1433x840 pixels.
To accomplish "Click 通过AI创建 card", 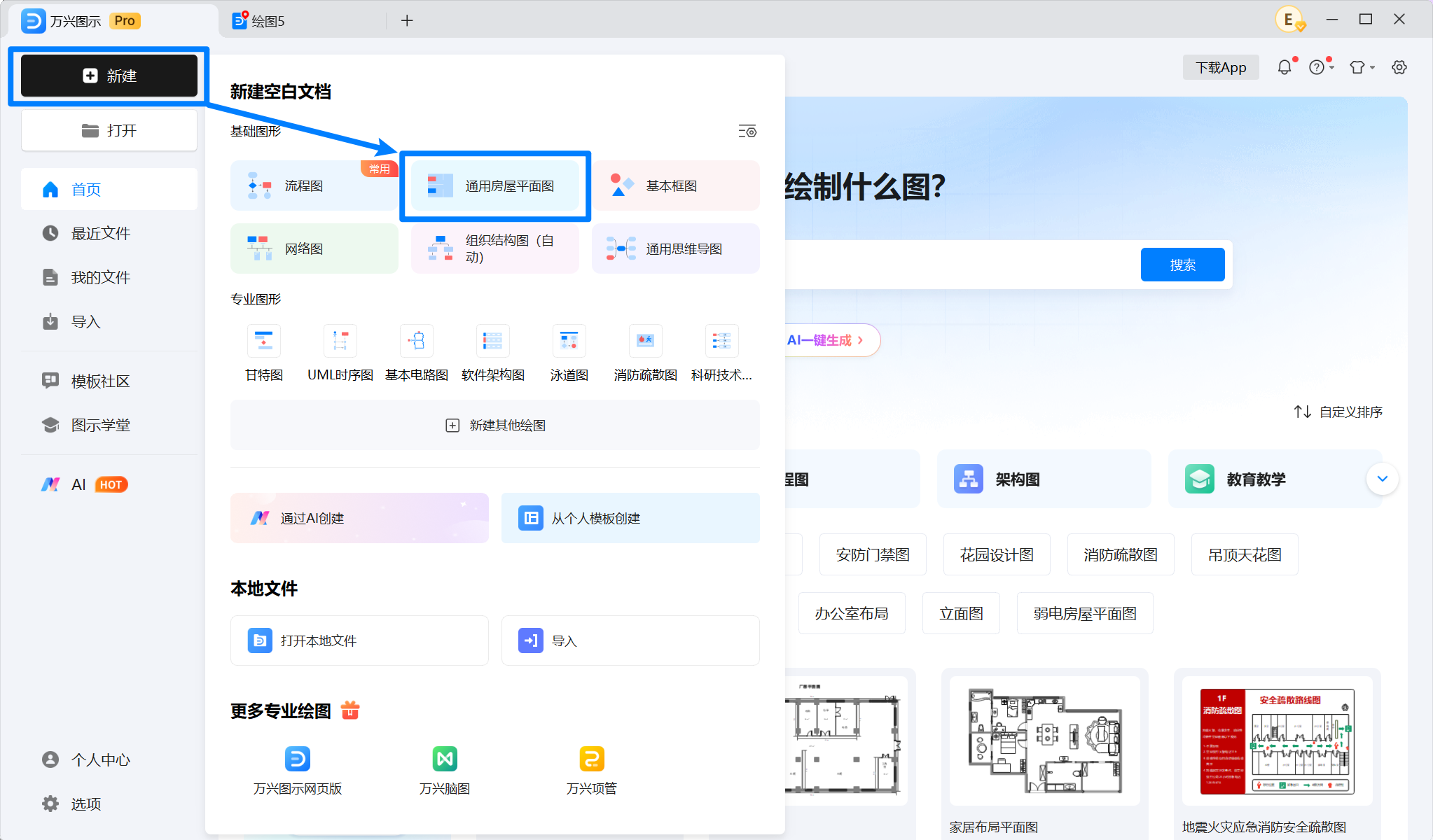I will [359, 518].
